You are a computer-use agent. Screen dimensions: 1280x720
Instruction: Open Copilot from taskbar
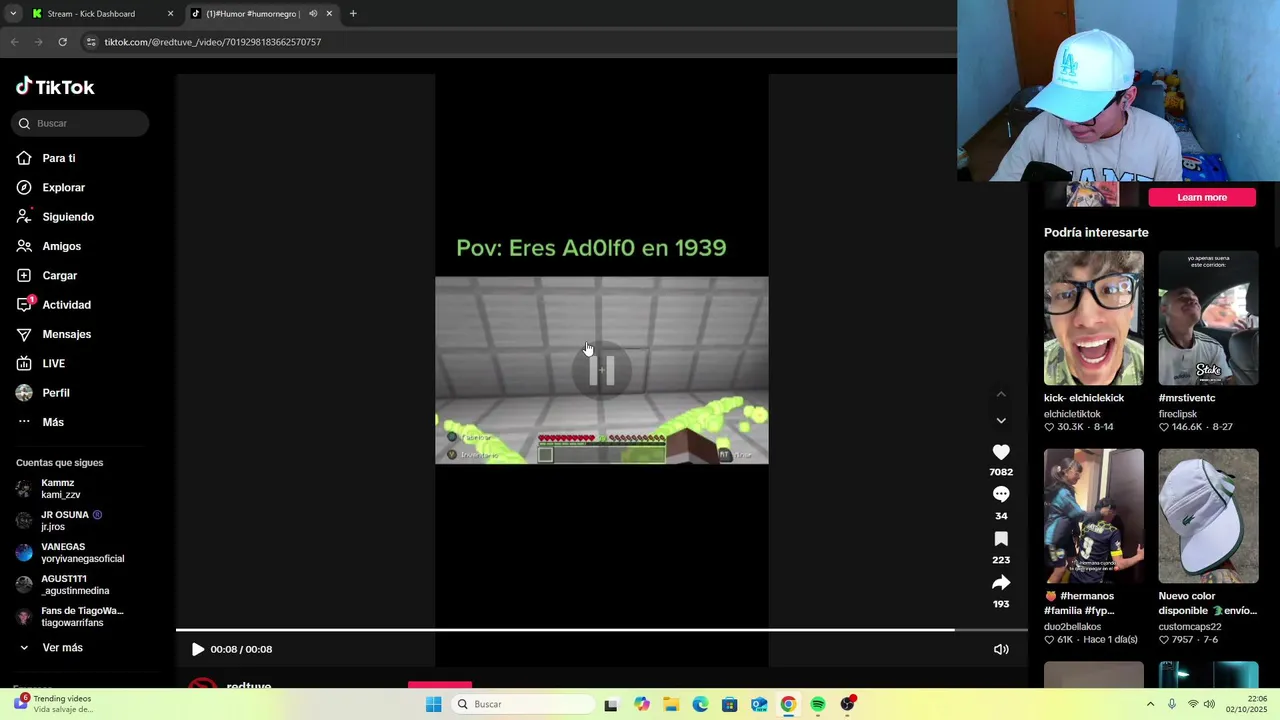click(x=642, y=704)
